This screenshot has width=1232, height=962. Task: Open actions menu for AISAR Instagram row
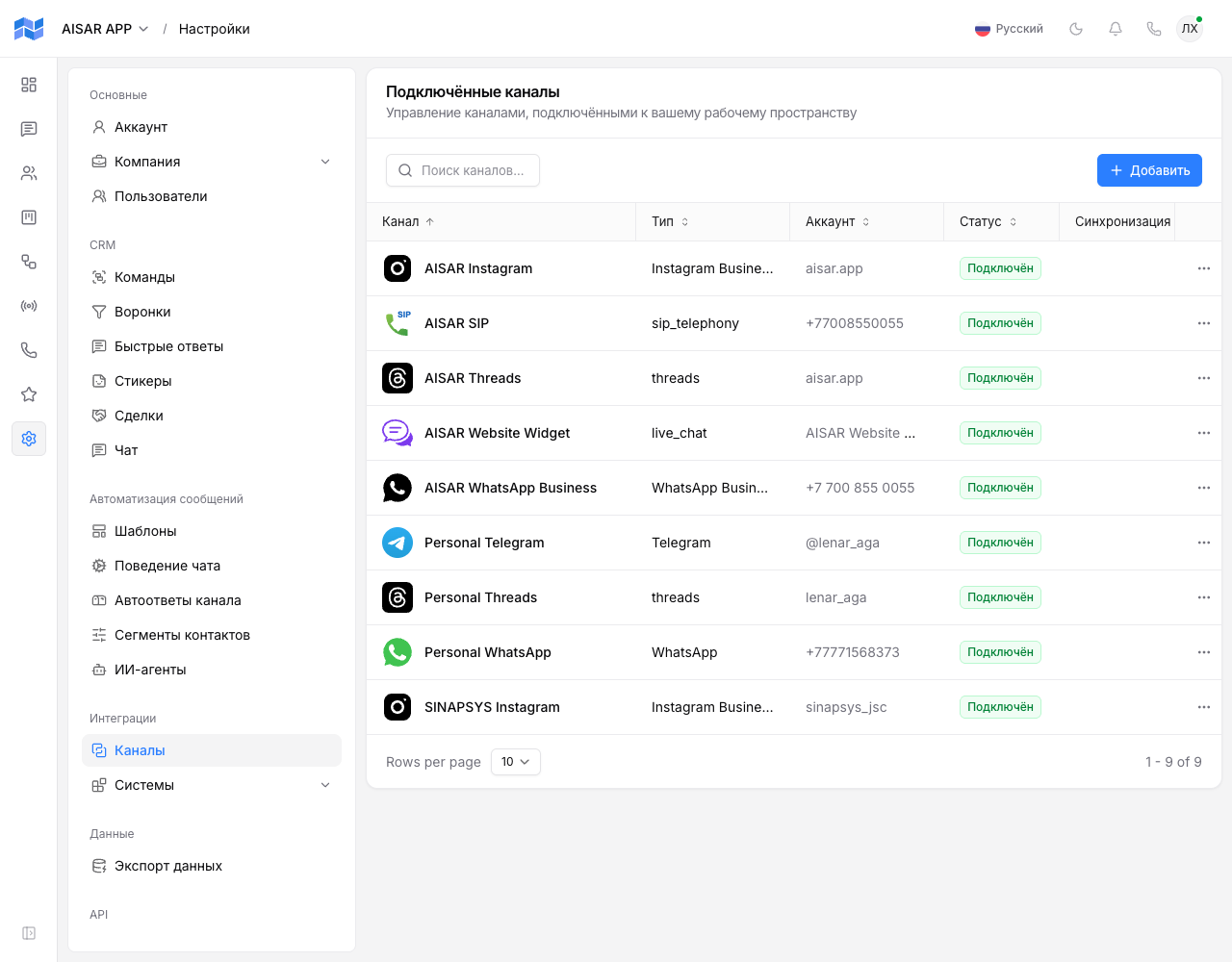pos(1203,268)
